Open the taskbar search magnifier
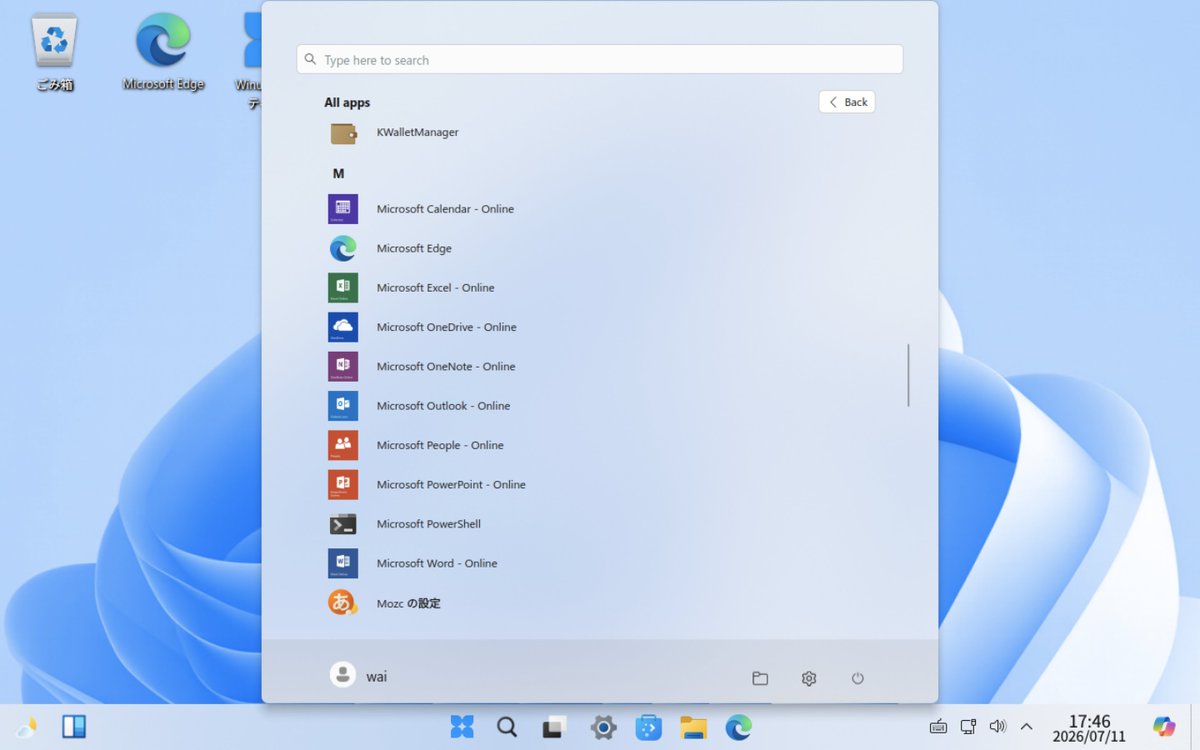 click(x=507, y=727)
